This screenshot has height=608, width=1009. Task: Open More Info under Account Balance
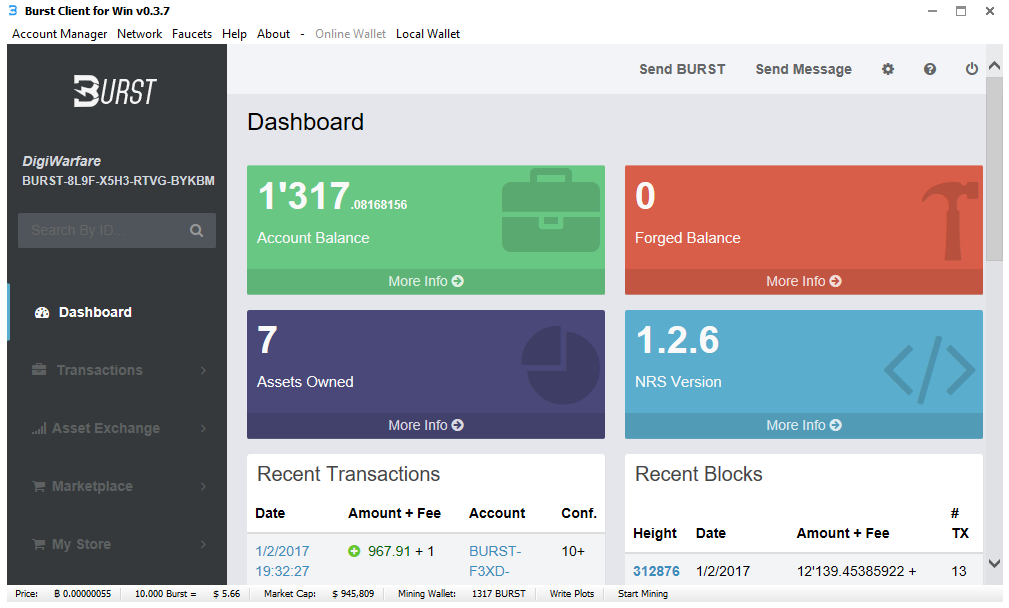point(426,281)
